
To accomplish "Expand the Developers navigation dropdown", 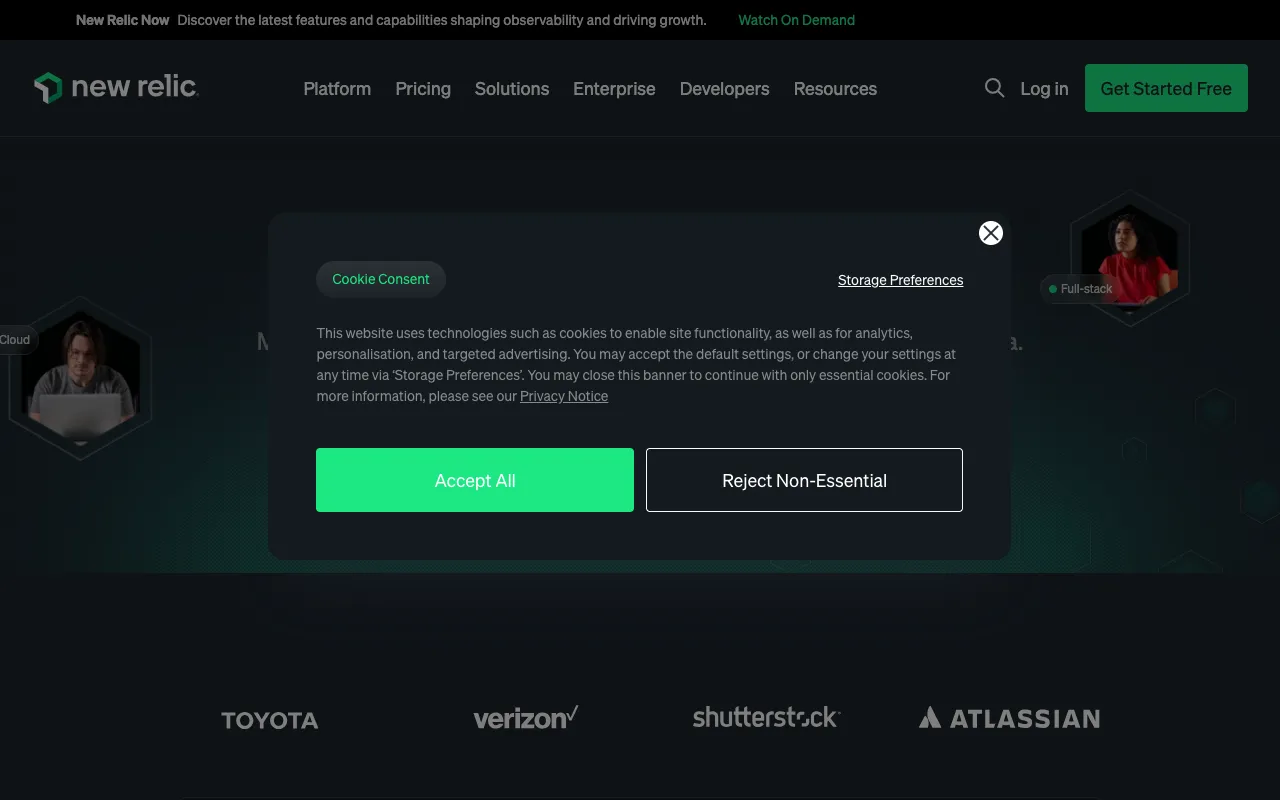I will tap(724, 89).
